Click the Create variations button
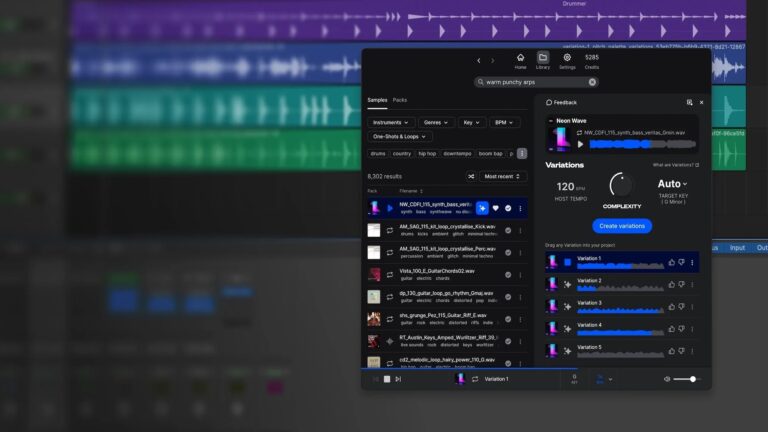 [622, 226]
